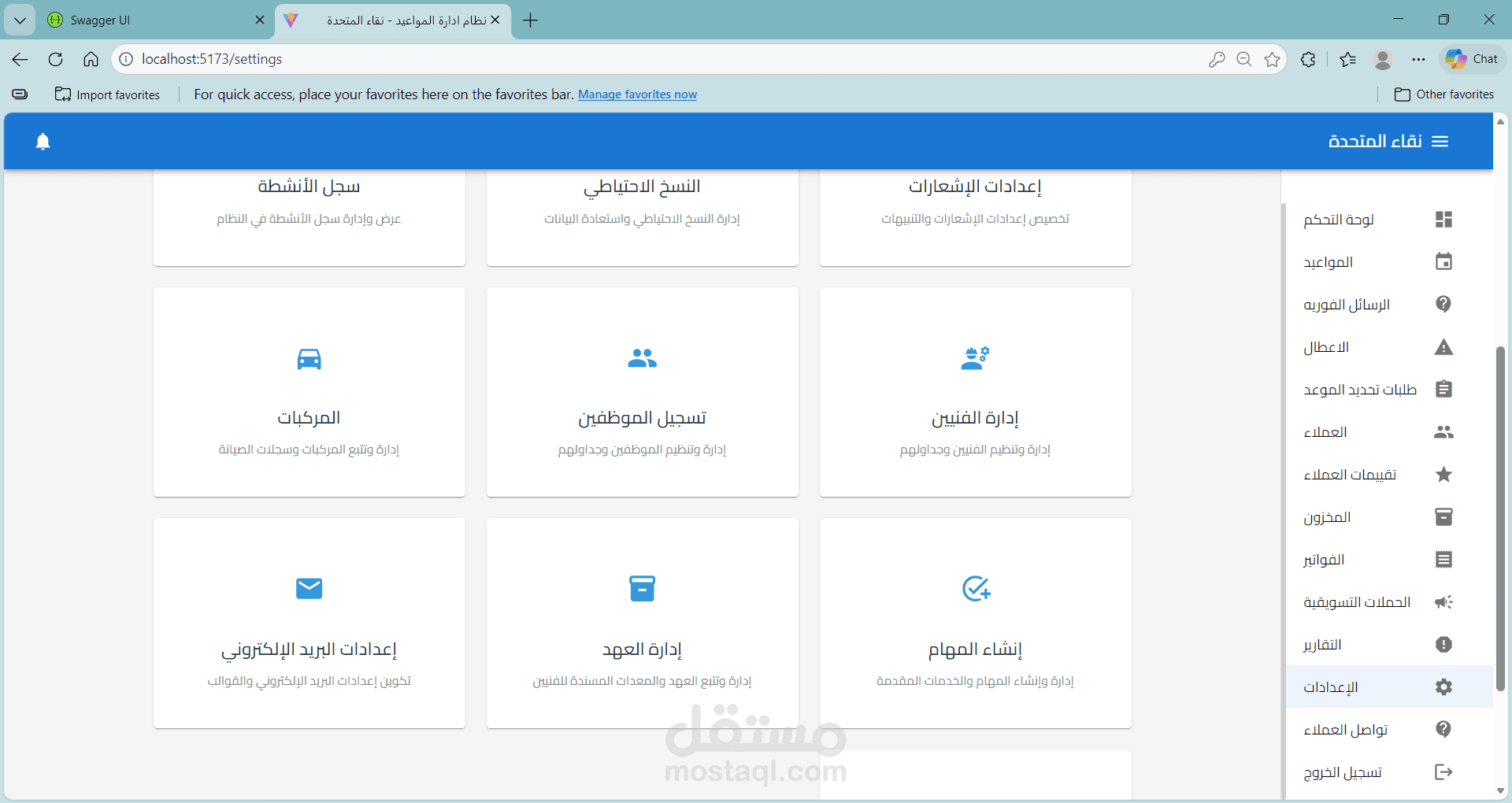This screenshot has height=803, width=1512.
Task: Open browser extensions puzzle icon
Action: (x=1308, y=59)
